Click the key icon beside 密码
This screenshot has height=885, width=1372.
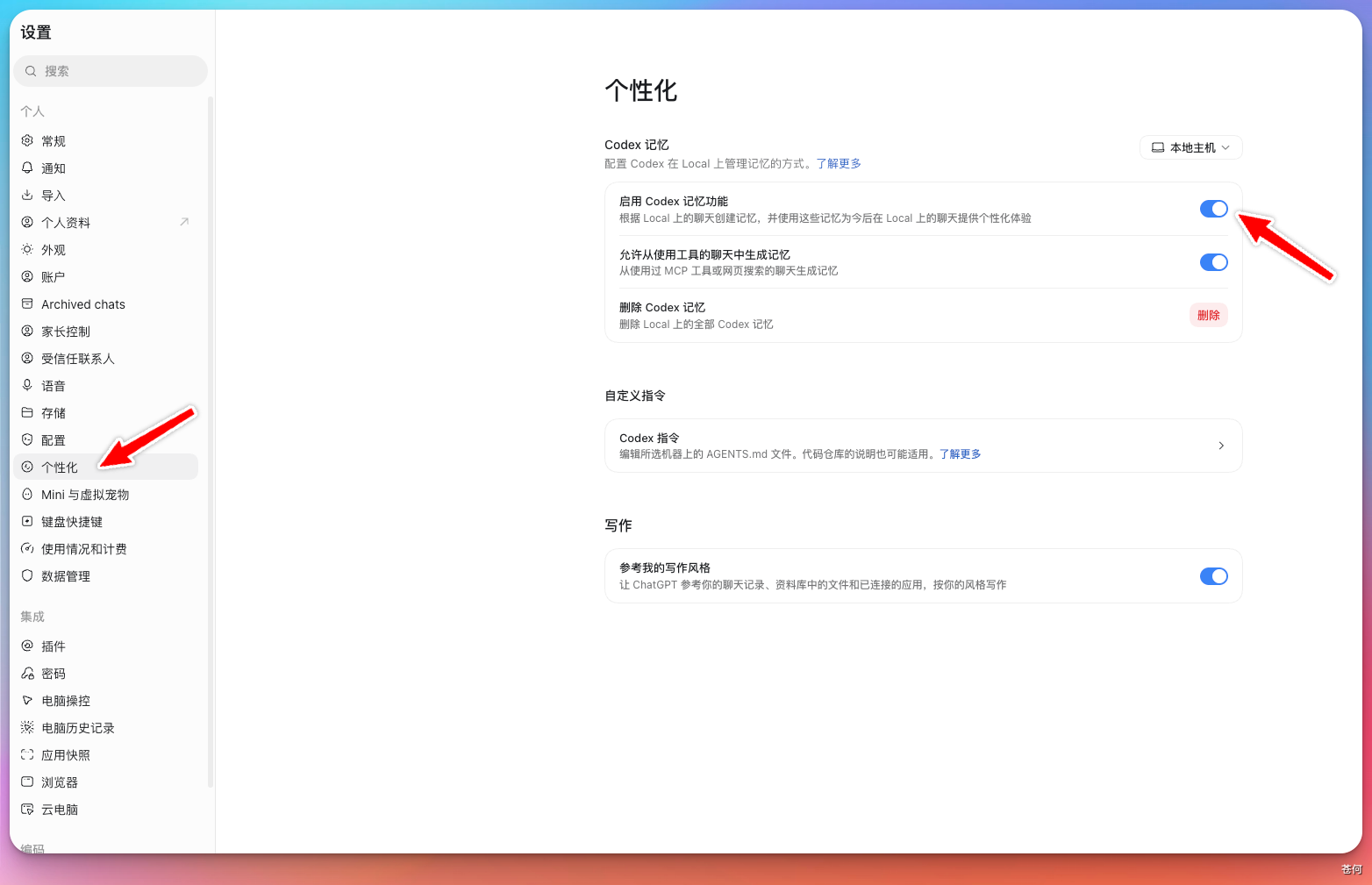coord(27,673)
